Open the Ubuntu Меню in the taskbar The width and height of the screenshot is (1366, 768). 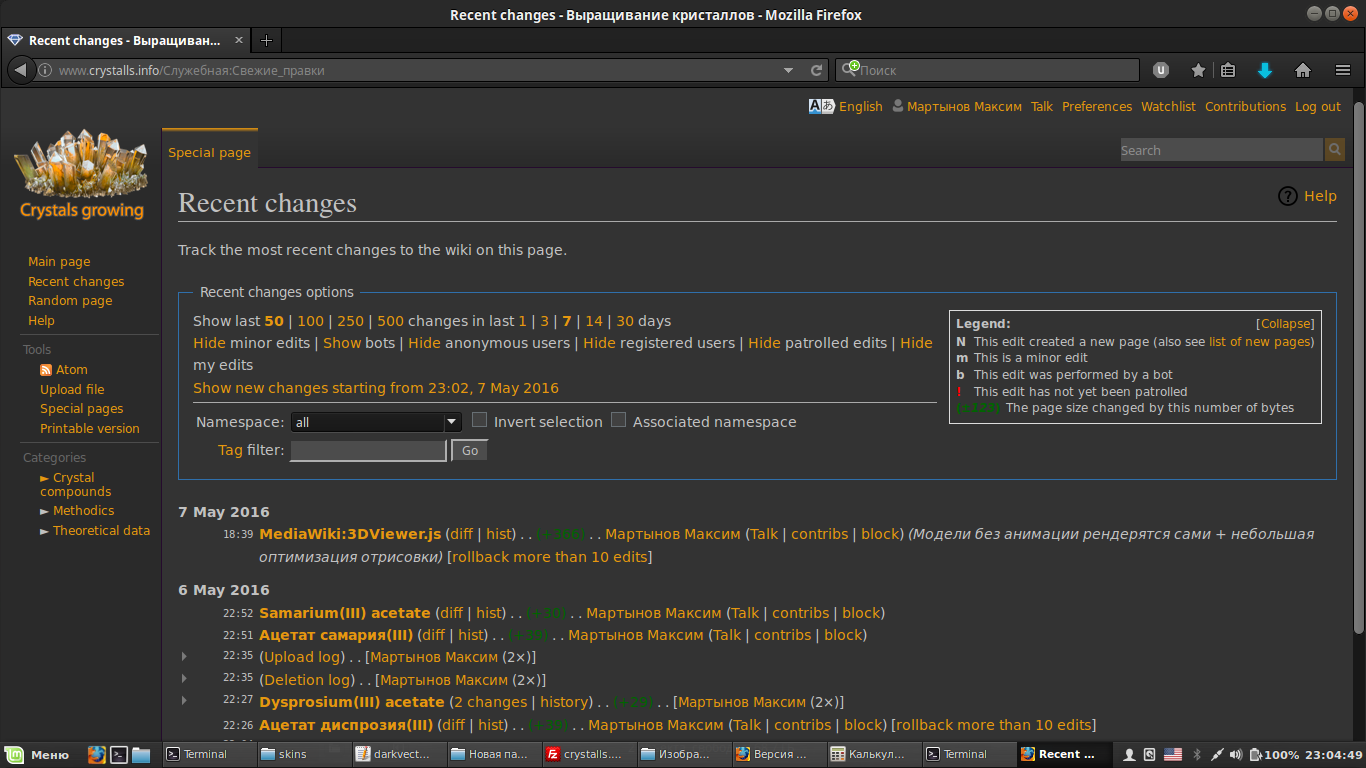pyautogui.click(x=38, y=754)
